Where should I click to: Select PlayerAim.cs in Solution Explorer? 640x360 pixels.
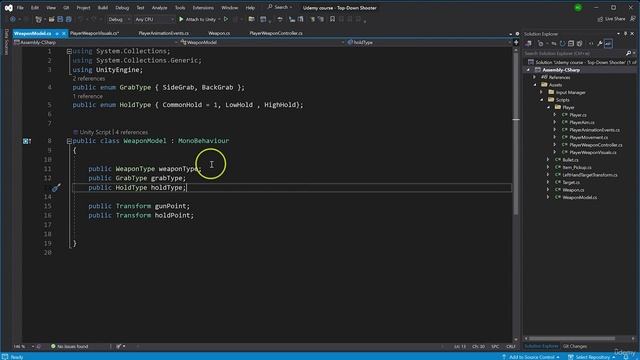(x=582, y=122)
